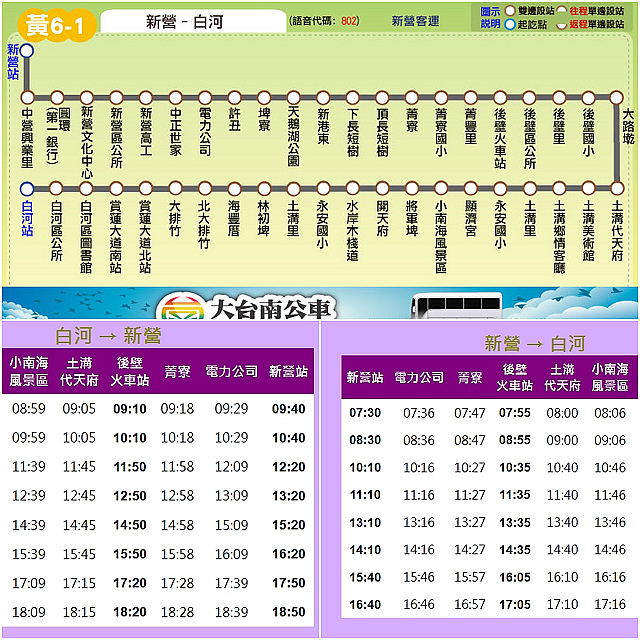Click the 09:40 arrival time cell
This screenshot has width=640, height=640.
coord(289,409)
